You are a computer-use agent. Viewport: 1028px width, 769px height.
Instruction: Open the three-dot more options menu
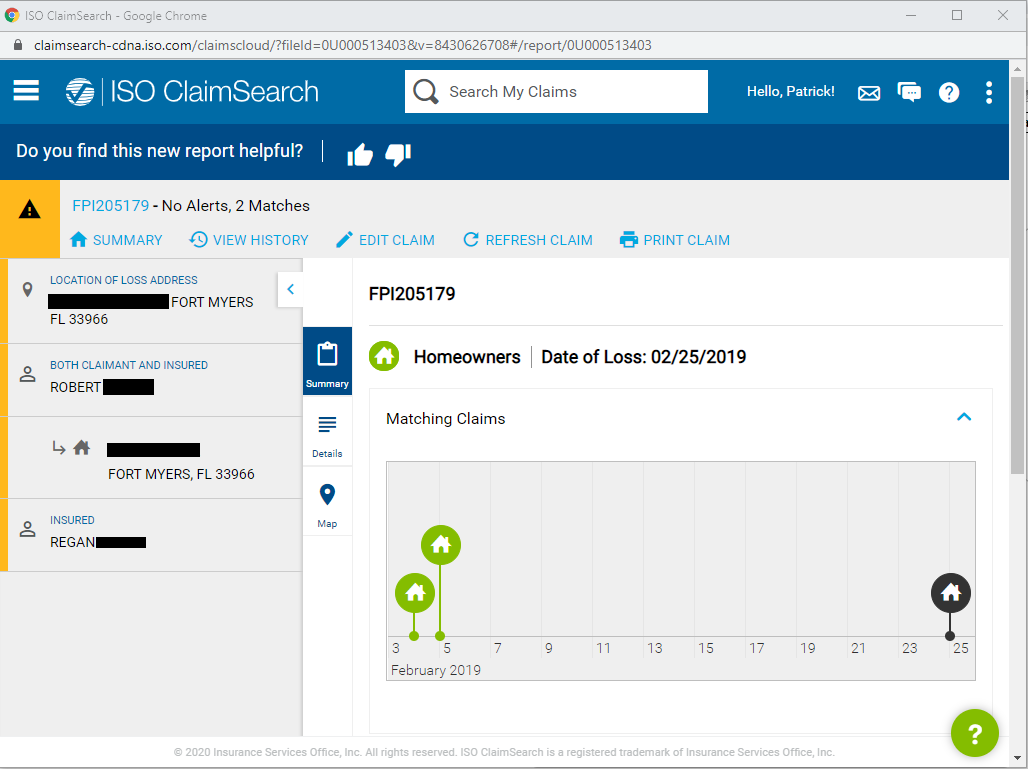tap(989, 92)
